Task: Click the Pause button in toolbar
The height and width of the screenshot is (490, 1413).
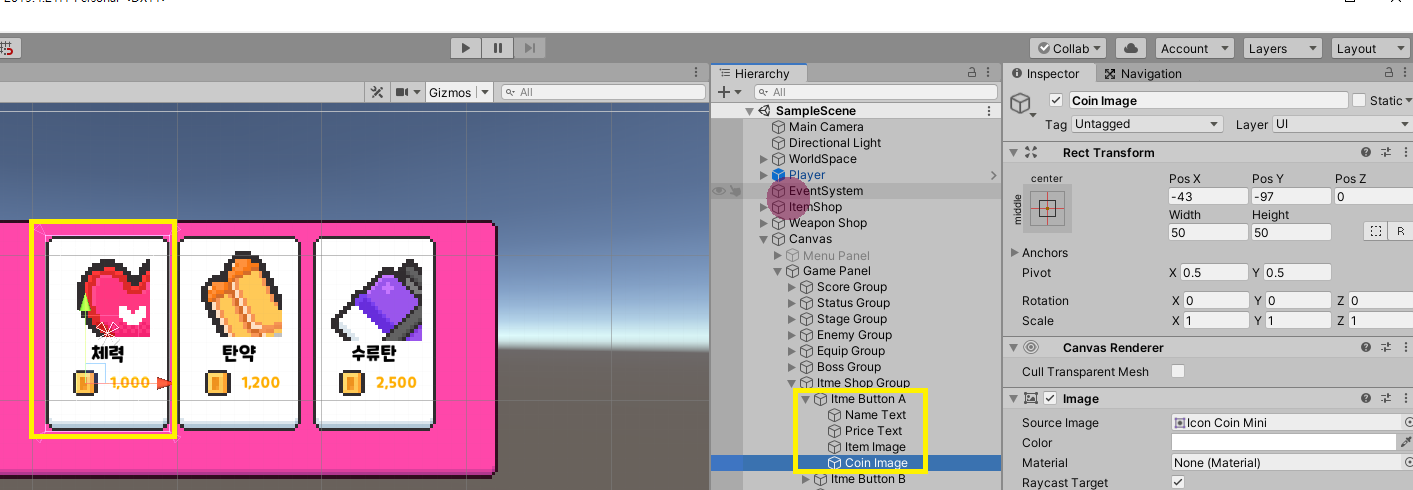Action: pos(497,48)
